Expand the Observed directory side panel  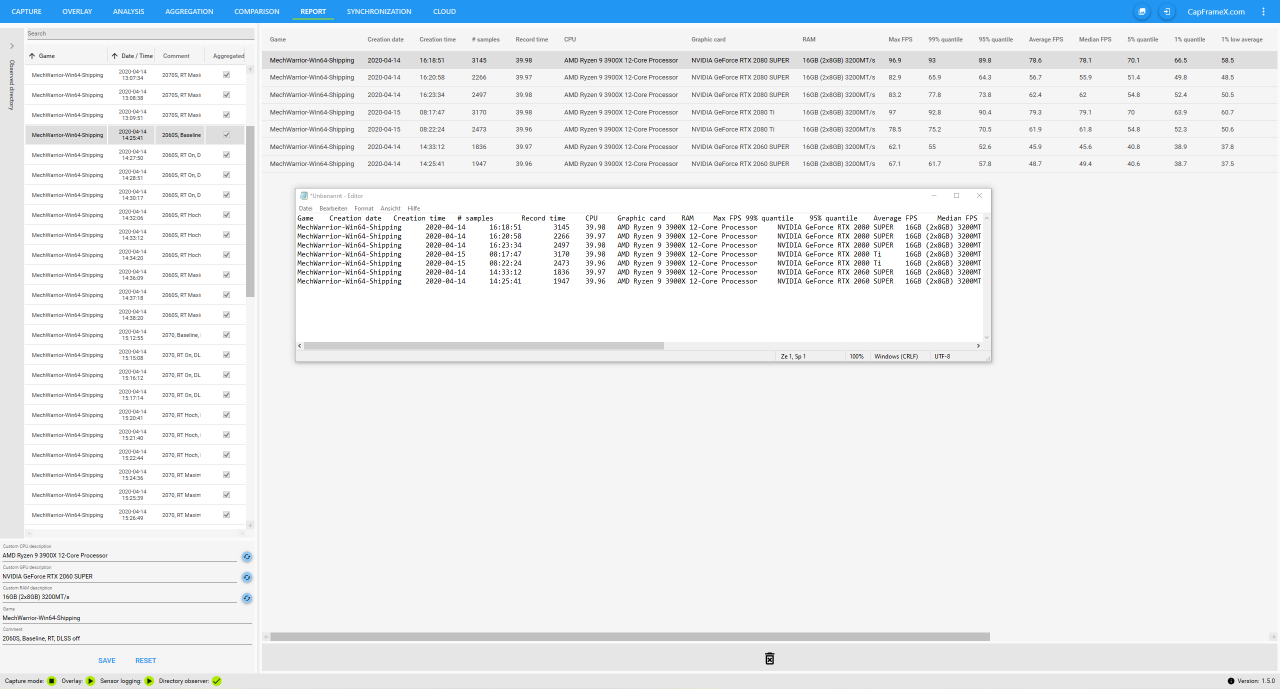click(x=12, y=46)
